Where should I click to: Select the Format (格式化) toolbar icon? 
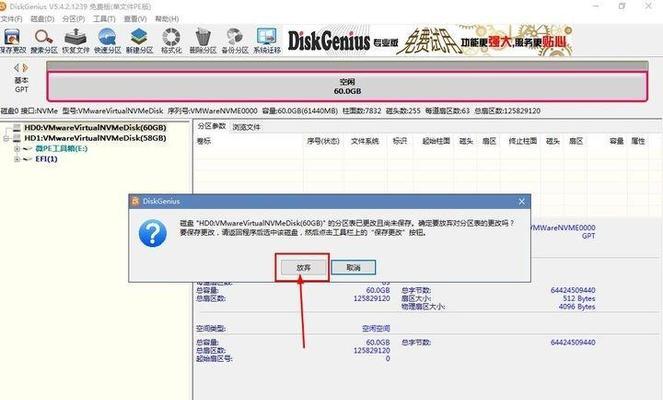click(x=171, y=41)
